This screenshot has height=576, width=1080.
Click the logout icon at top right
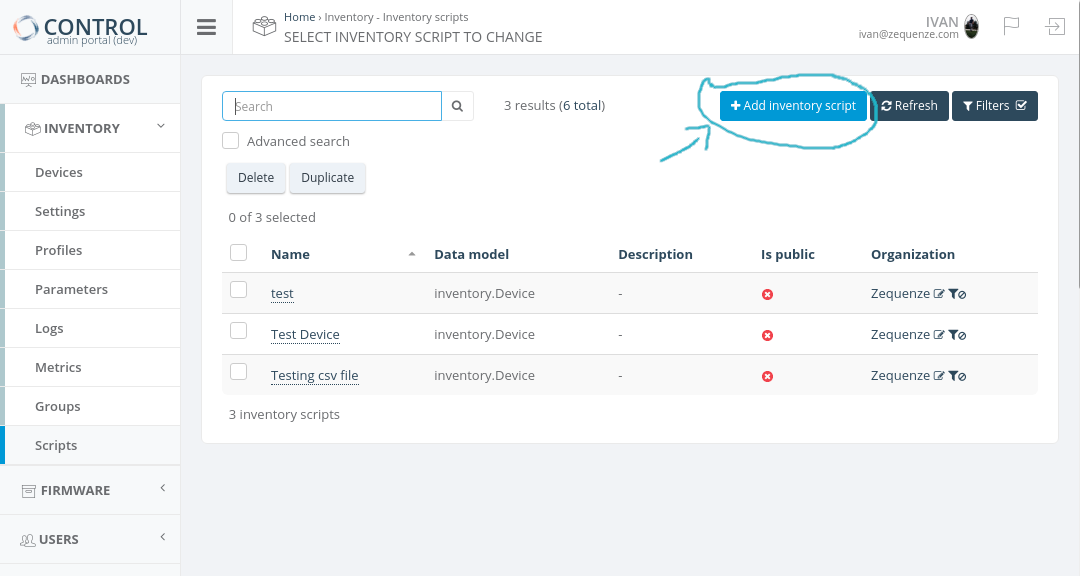1055,26
